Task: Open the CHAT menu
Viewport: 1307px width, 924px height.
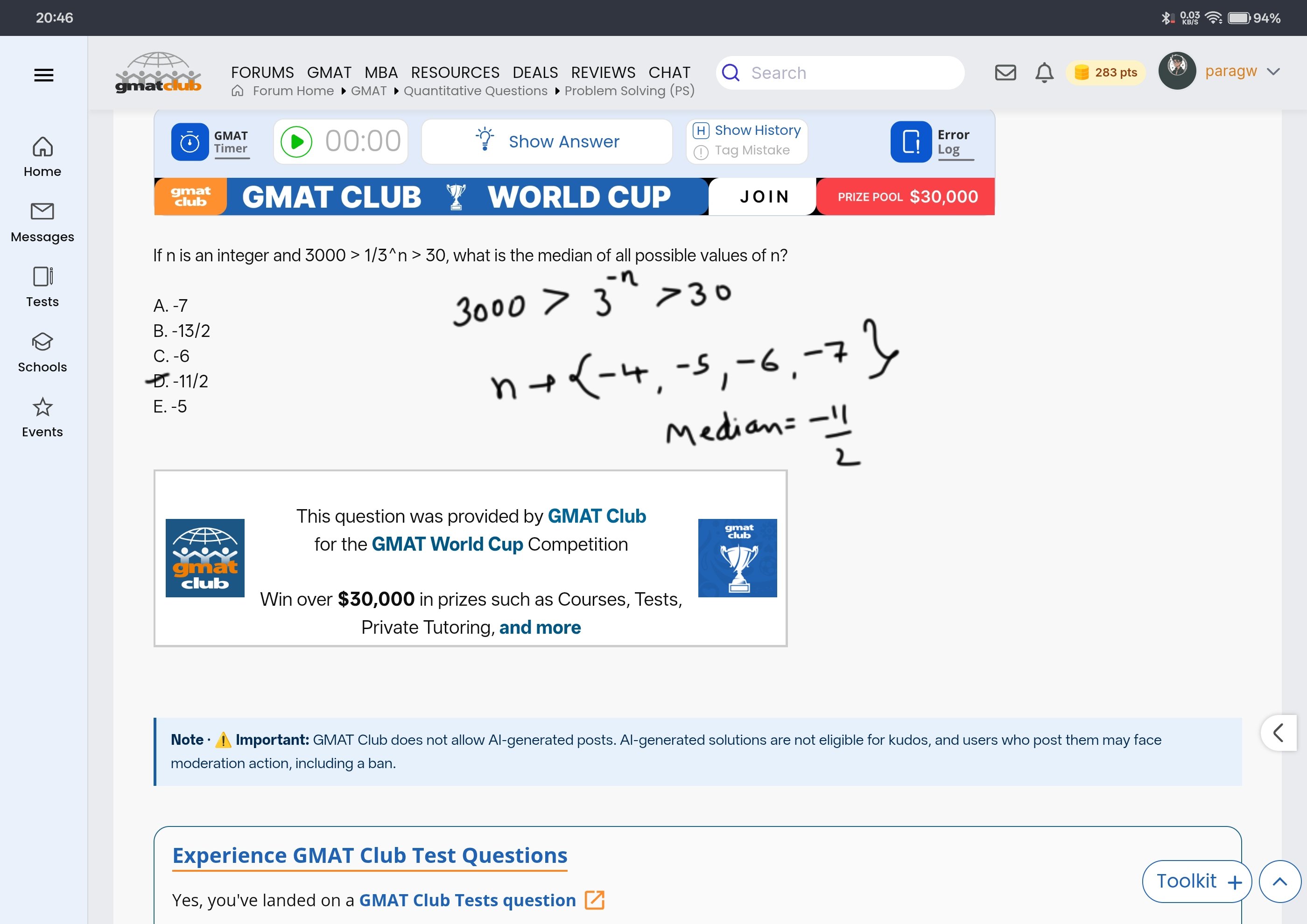Action: (669, 73)
